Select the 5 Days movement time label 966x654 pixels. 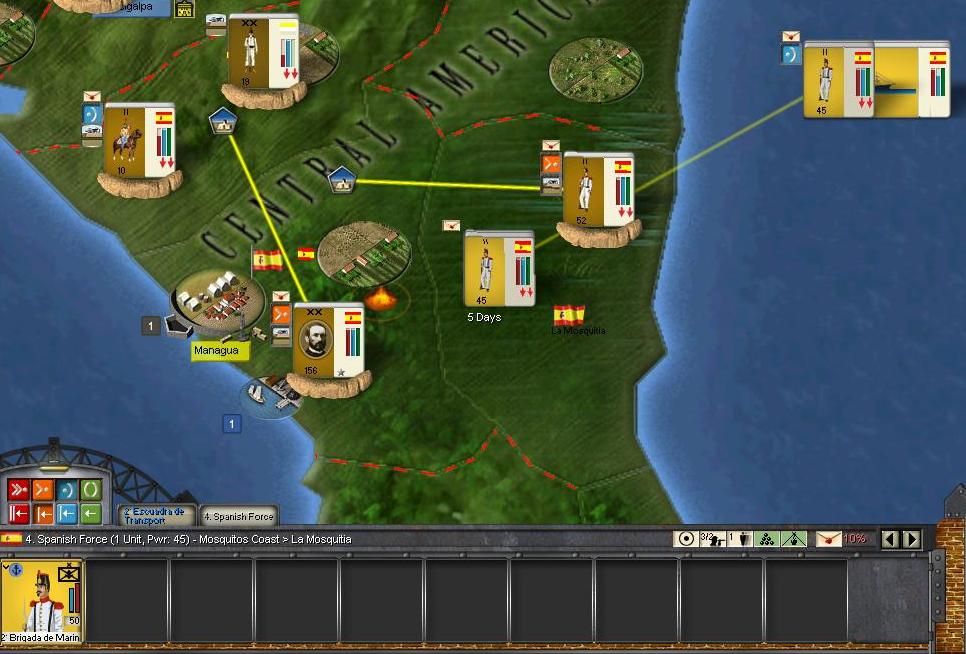(x=484, y=317)
